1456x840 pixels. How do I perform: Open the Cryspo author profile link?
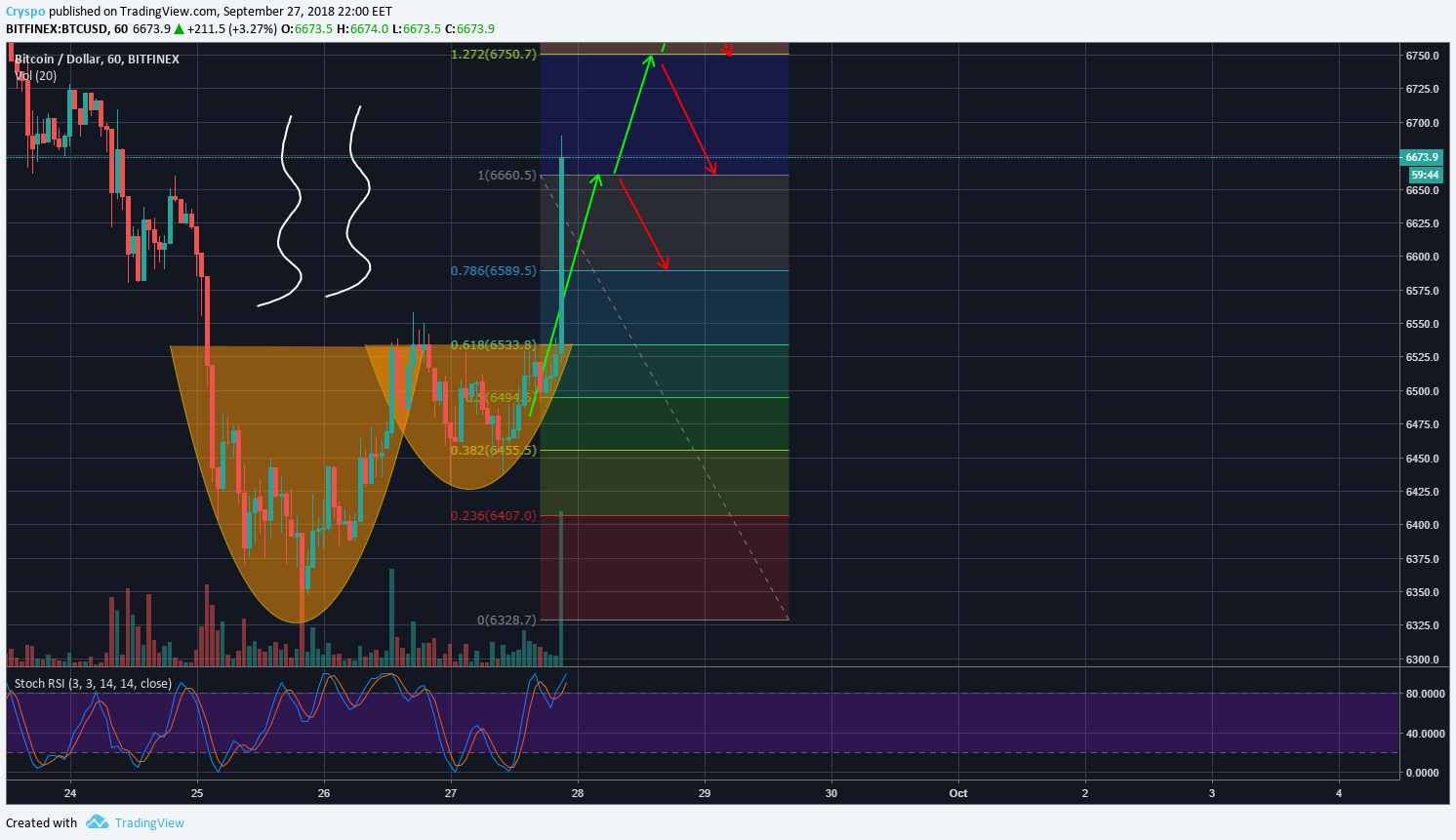coord(25,12)
